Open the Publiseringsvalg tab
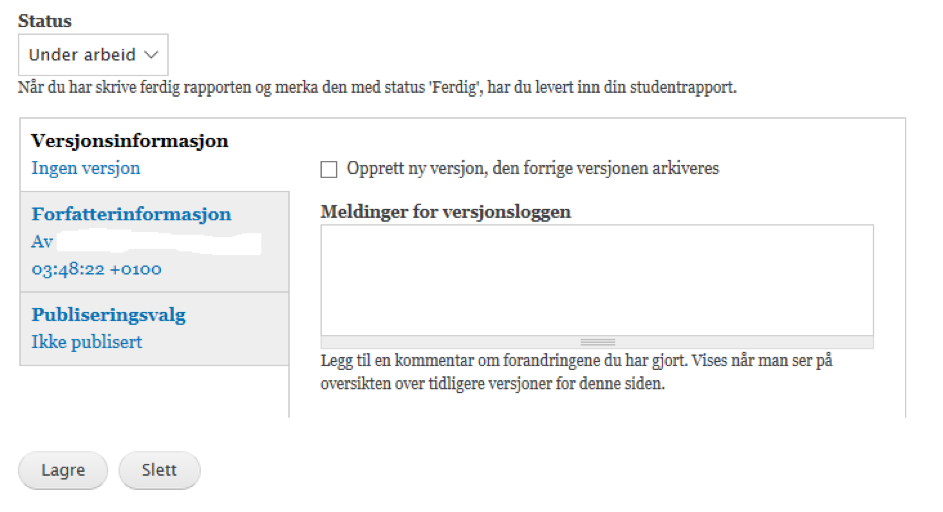The image size is (943, 512). click(x=109, y=315)
